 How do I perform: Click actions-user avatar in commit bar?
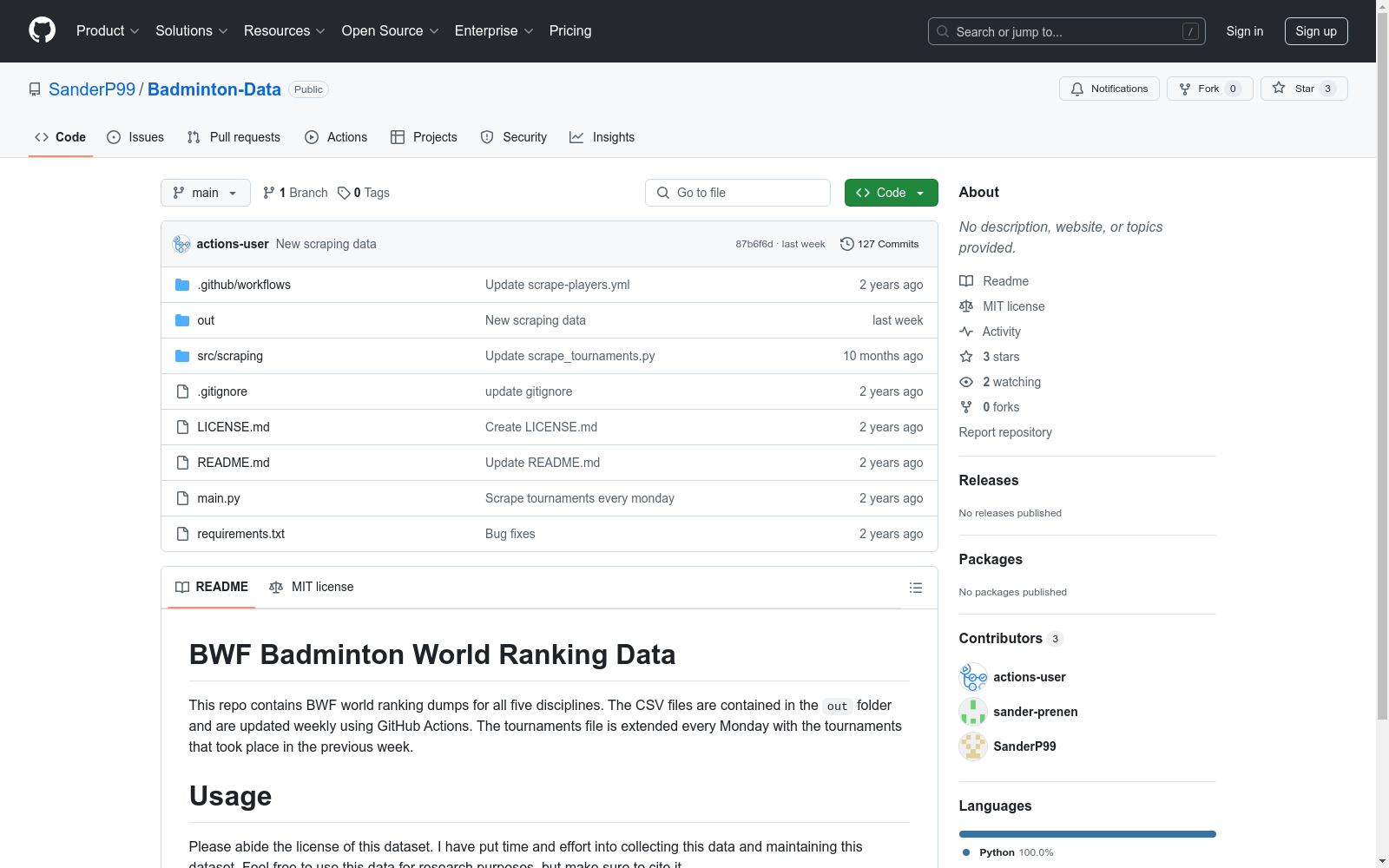tap(181, 244)
